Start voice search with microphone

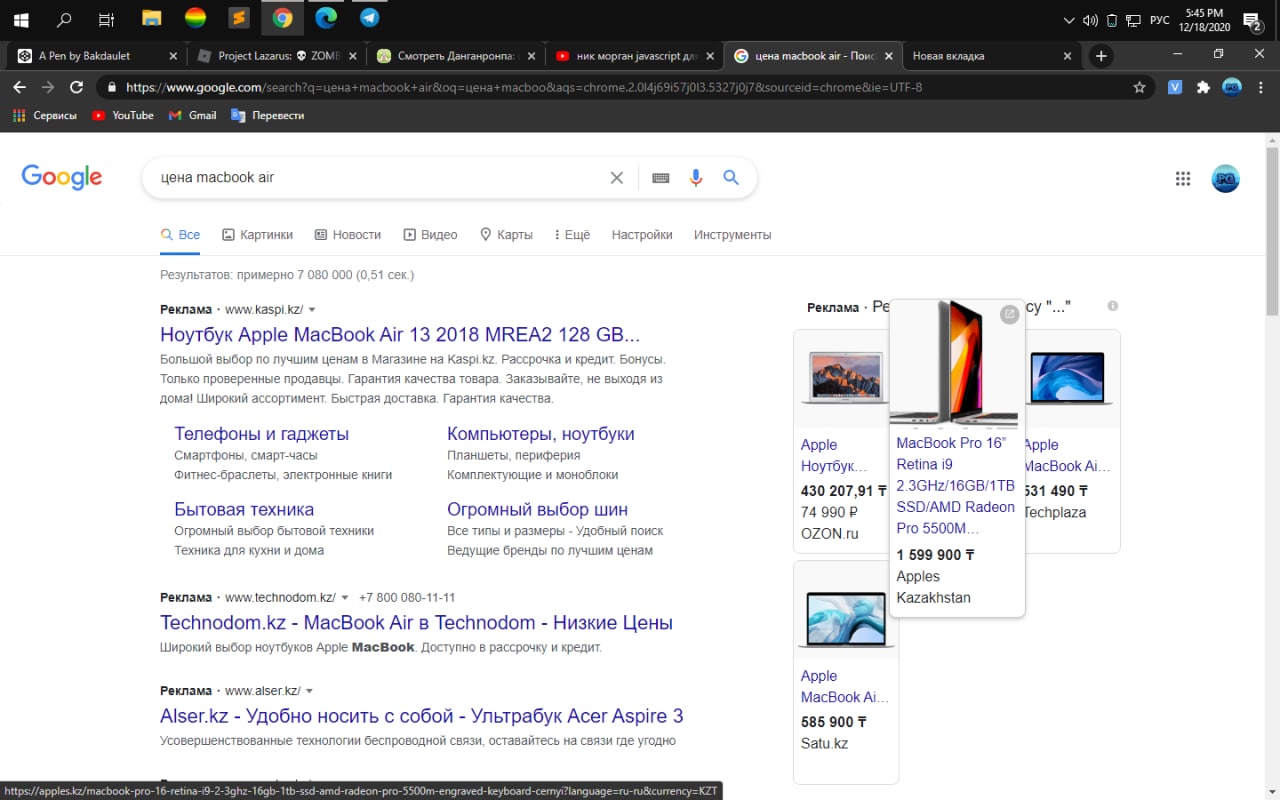coord(696,177)
